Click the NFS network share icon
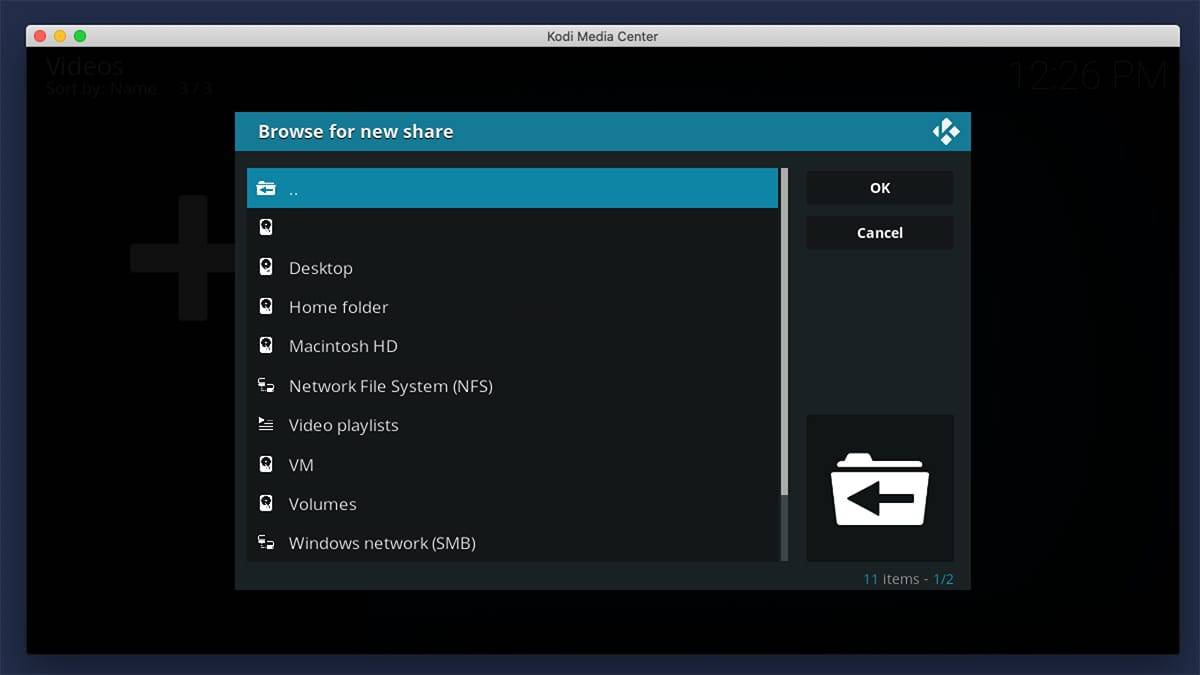This screenshot has width=1200, height=675. click(x=266, y=386)
